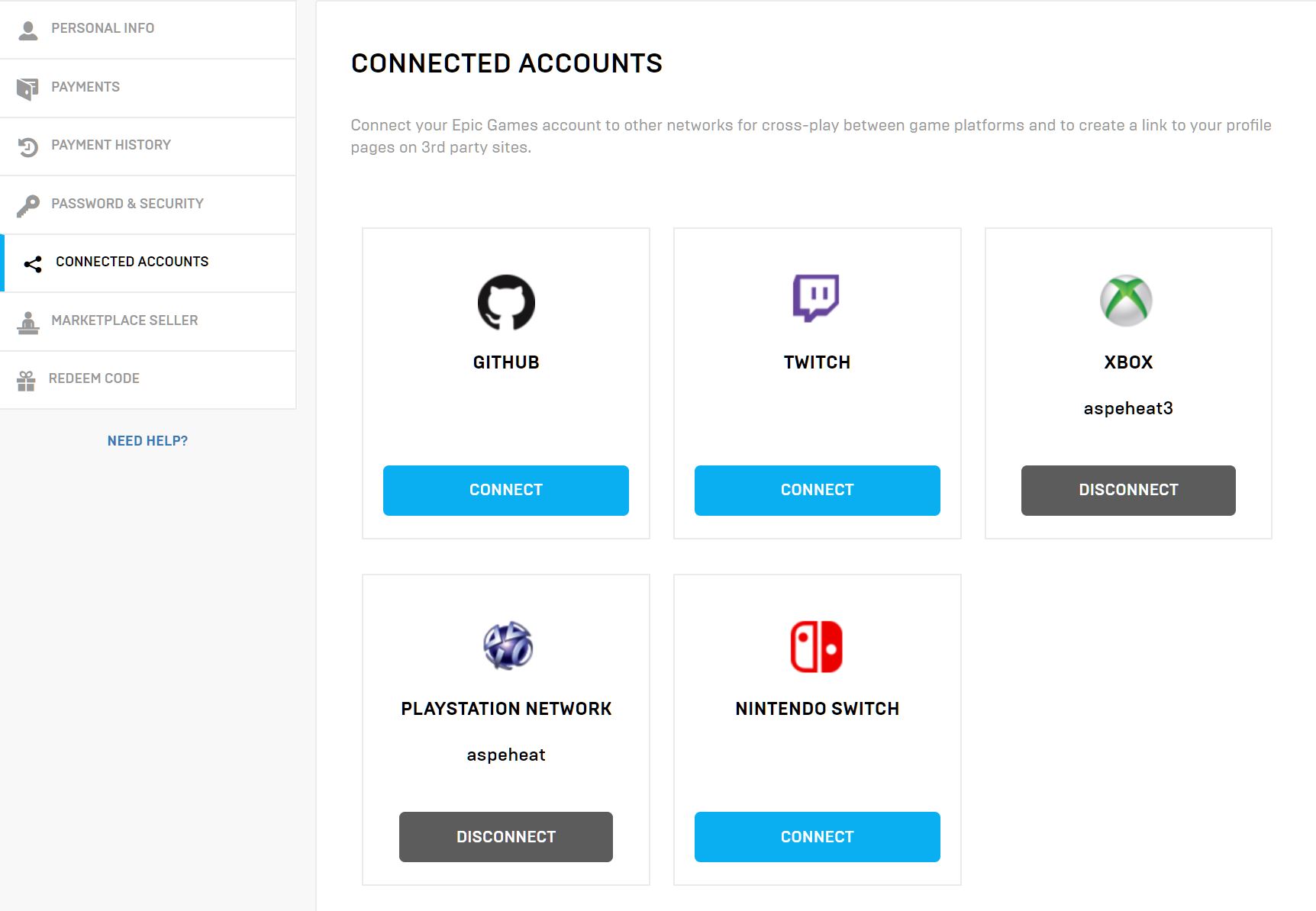The height and width of the screenshot is (911, 1316).
Task: Open the Redeem Code page
Action: 148,379
